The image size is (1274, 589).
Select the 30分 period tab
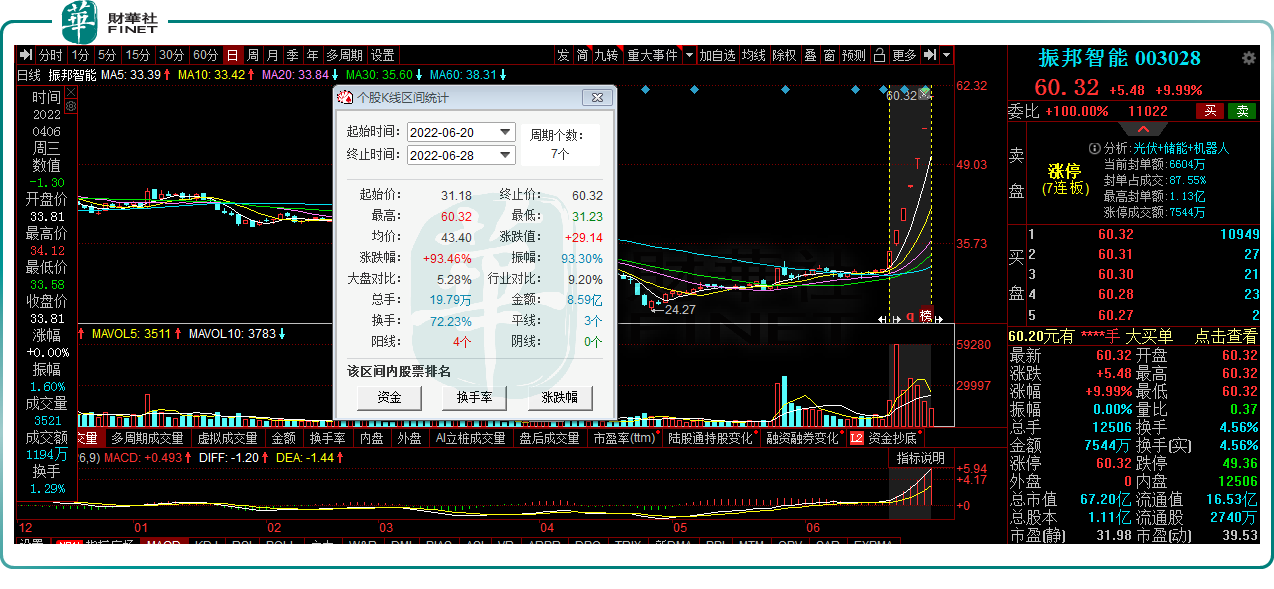tap(172, 55)
